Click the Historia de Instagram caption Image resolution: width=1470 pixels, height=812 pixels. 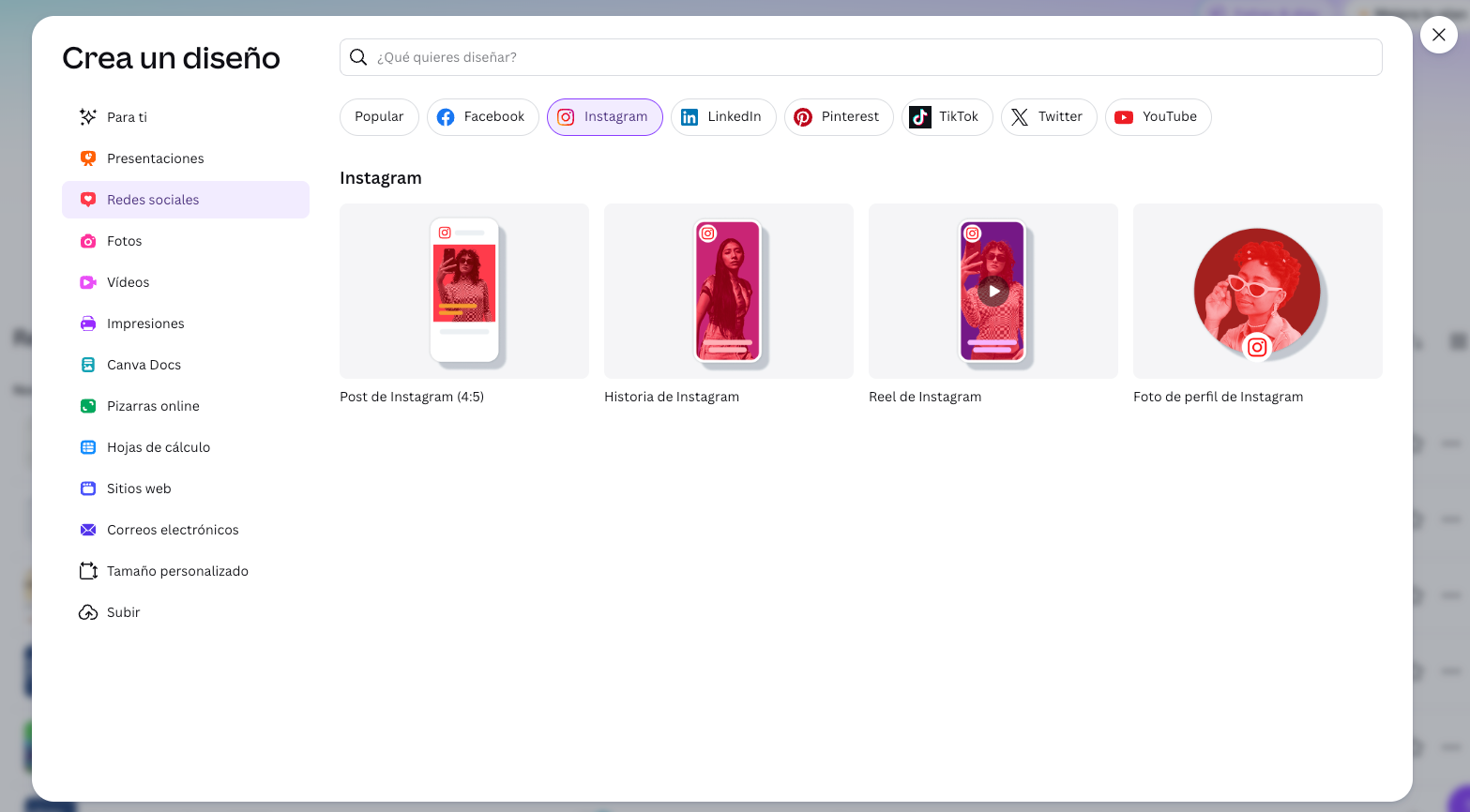[672, 397]
